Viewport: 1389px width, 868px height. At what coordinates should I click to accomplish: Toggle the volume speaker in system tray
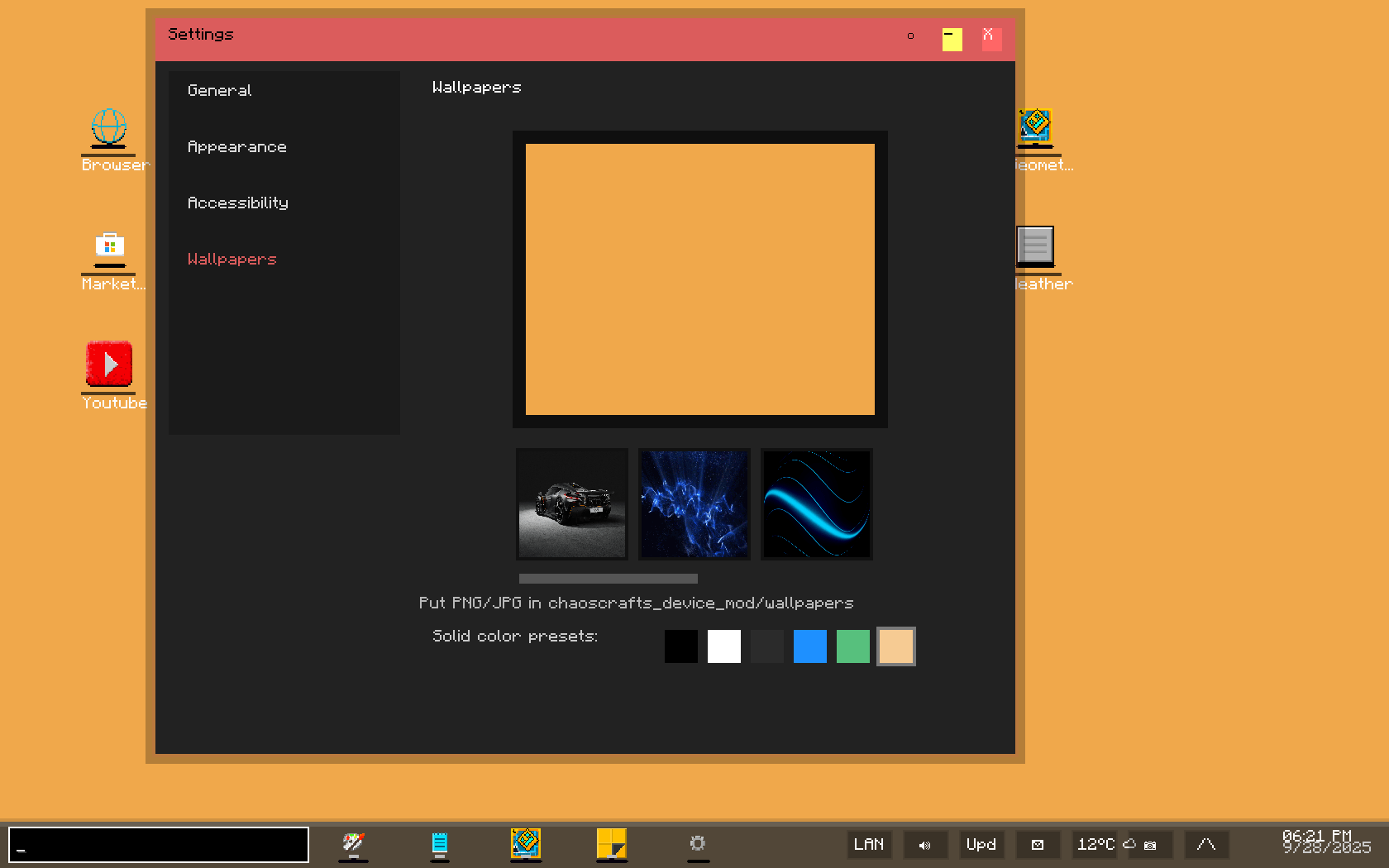click(x=925, y=845)
